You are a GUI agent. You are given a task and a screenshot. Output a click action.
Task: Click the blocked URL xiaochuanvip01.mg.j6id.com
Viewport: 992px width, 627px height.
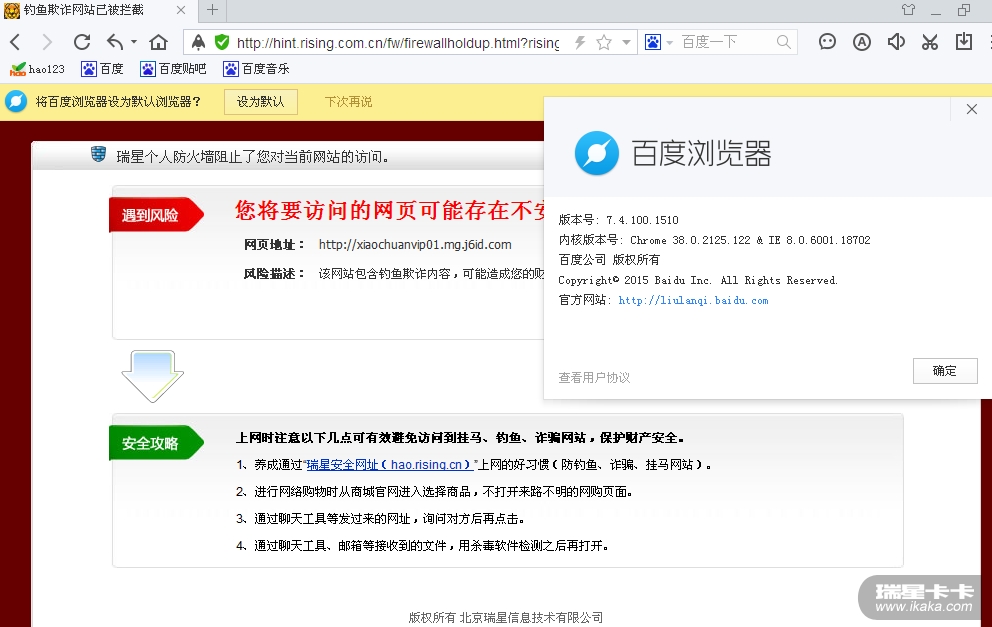pos(415,245)
